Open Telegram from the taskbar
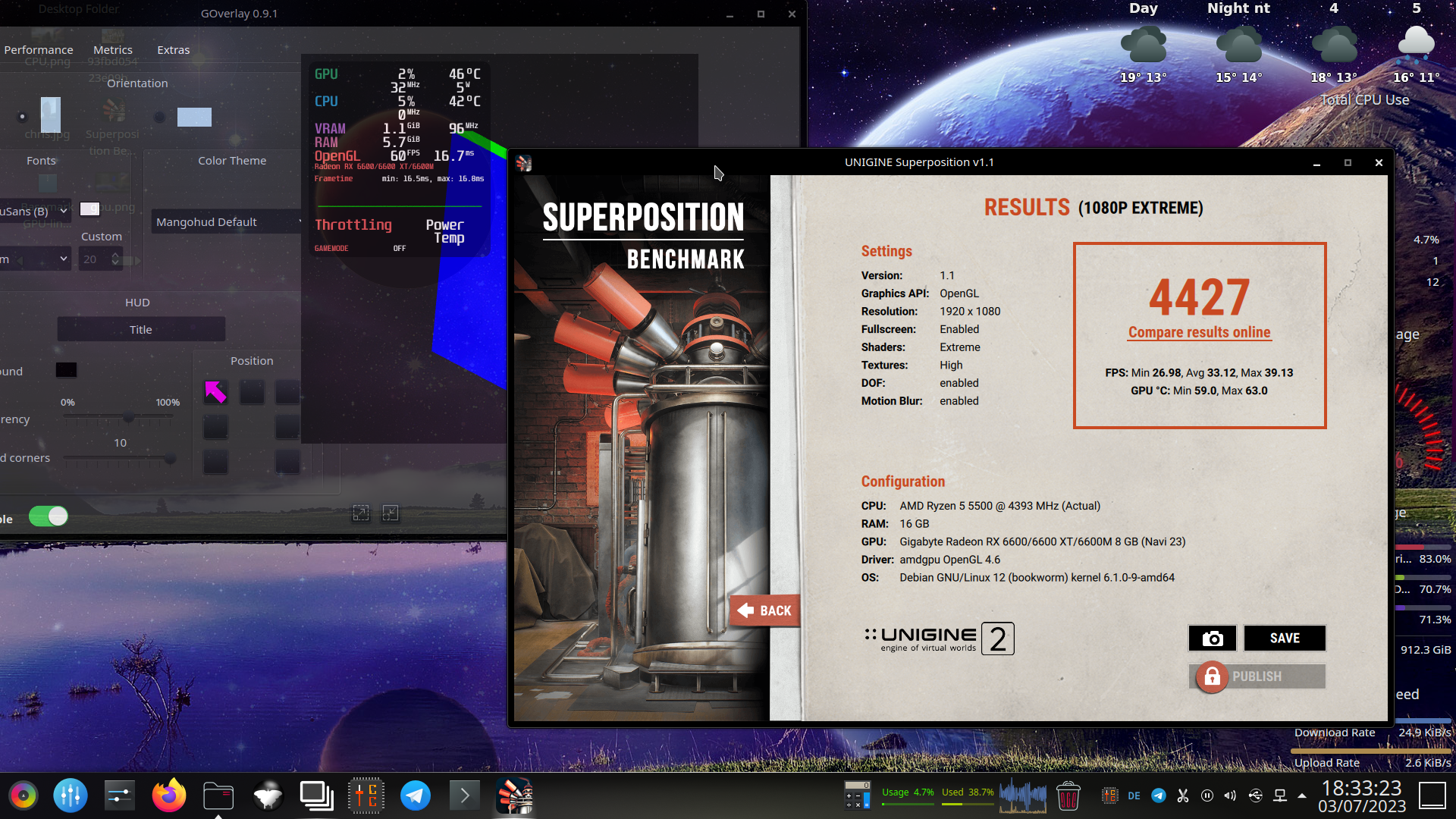 (x=415, y=795)
